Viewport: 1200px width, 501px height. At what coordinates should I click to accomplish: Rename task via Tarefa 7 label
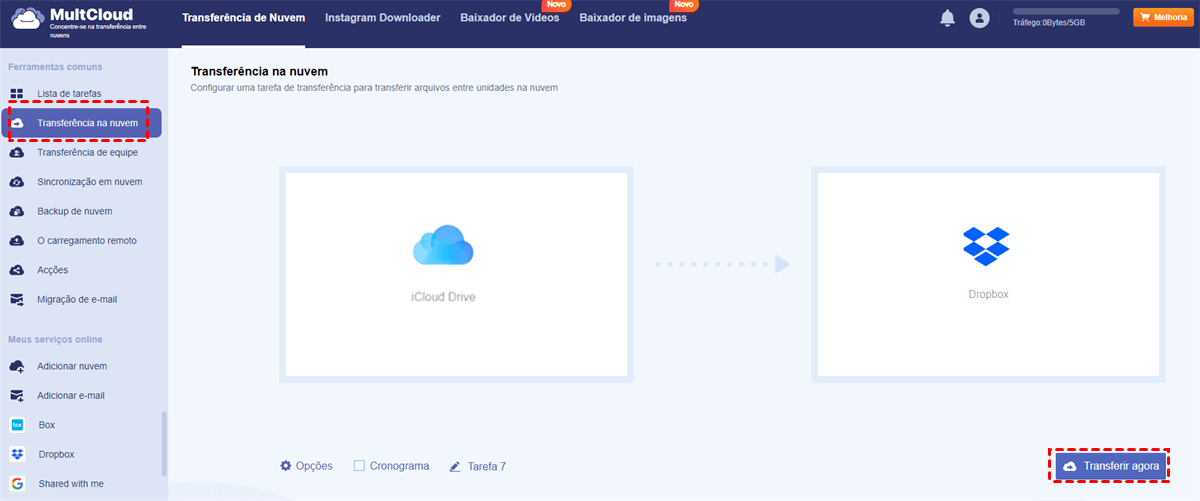pyautogui.click(x=487, y=466)
